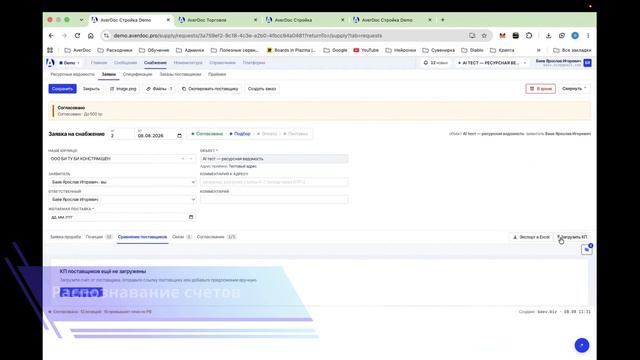Image resolution: width=640 pixels, height=360 pixels.
Task: Click the Свернуть collapse toggle at top right
Action: (574, 89)
